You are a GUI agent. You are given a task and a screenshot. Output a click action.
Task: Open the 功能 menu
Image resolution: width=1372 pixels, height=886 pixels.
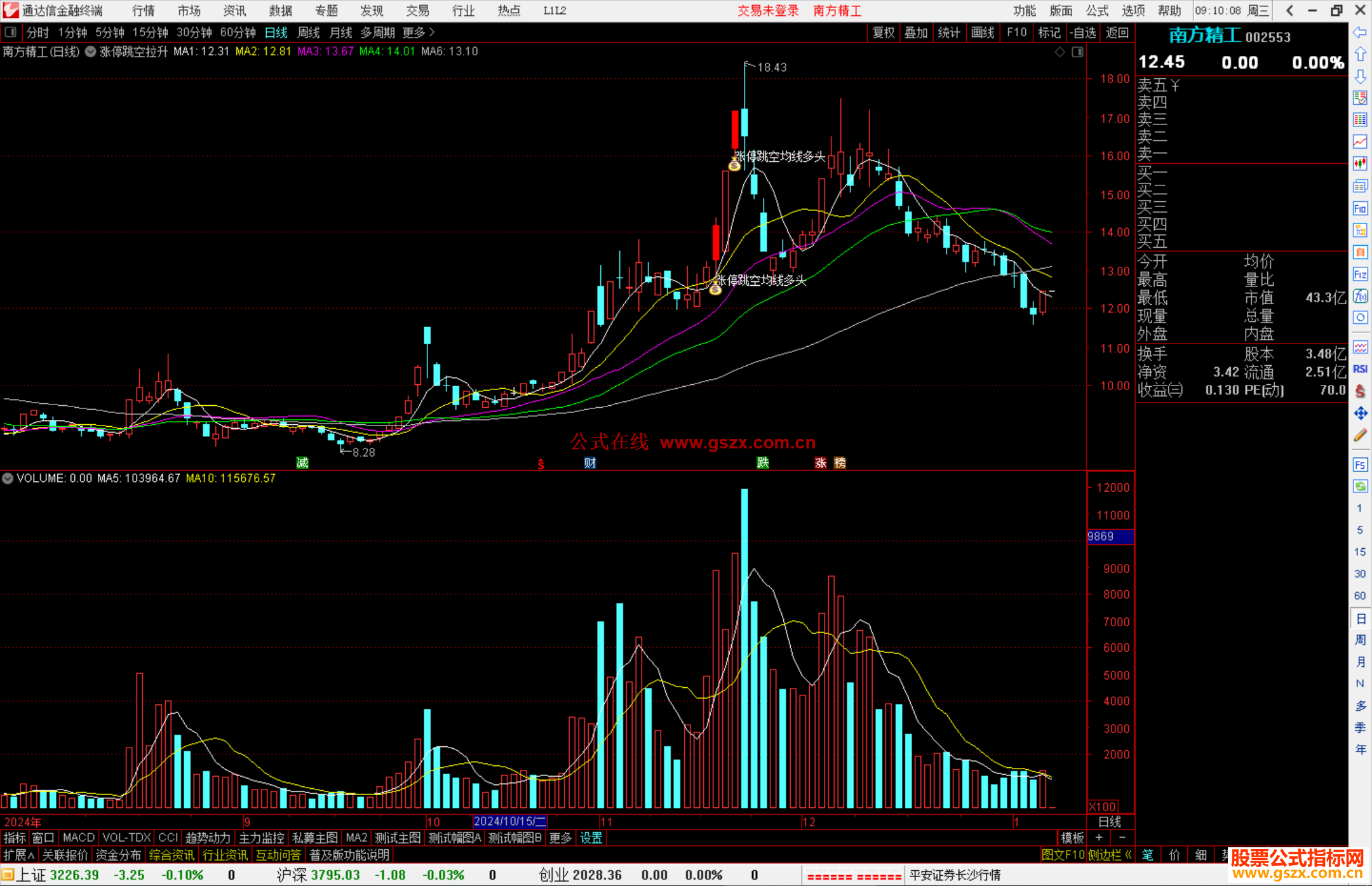[x=1025, y=11]
